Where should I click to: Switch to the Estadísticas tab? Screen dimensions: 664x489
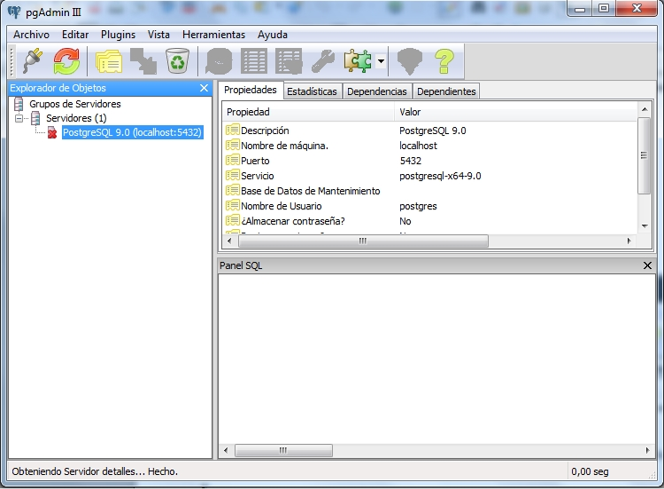312,91
